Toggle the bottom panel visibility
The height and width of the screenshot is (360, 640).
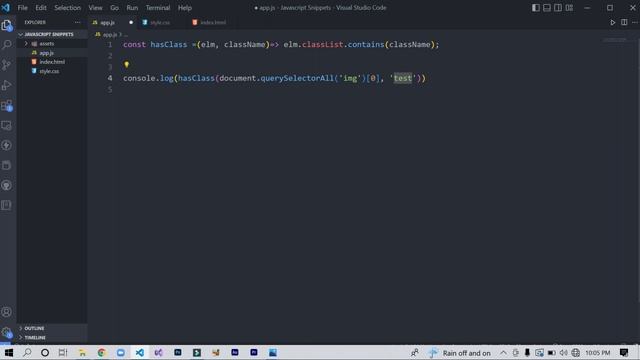coord(547,8)
